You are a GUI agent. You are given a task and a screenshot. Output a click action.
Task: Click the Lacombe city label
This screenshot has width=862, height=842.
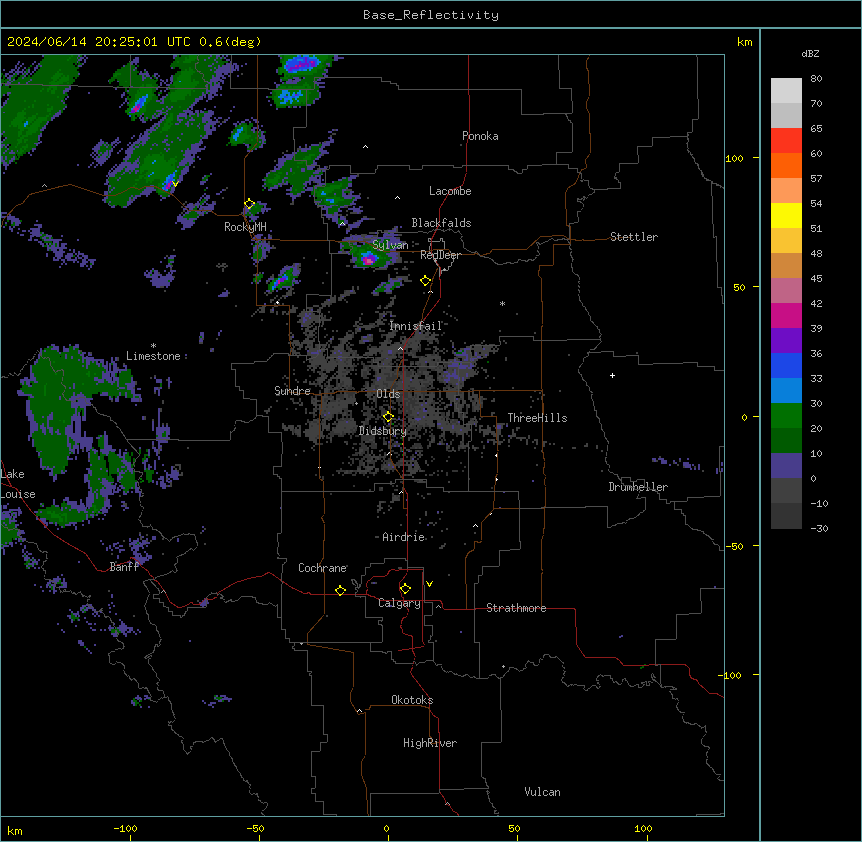pyautogui.click(x=450, y=191)
